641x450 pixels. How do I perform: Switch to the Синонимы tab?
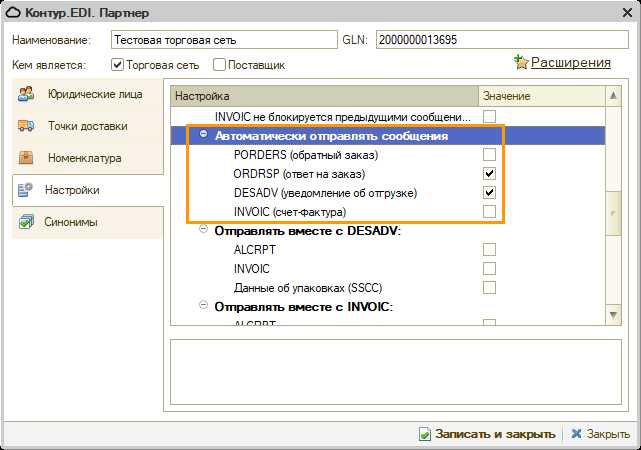[88, 222]
